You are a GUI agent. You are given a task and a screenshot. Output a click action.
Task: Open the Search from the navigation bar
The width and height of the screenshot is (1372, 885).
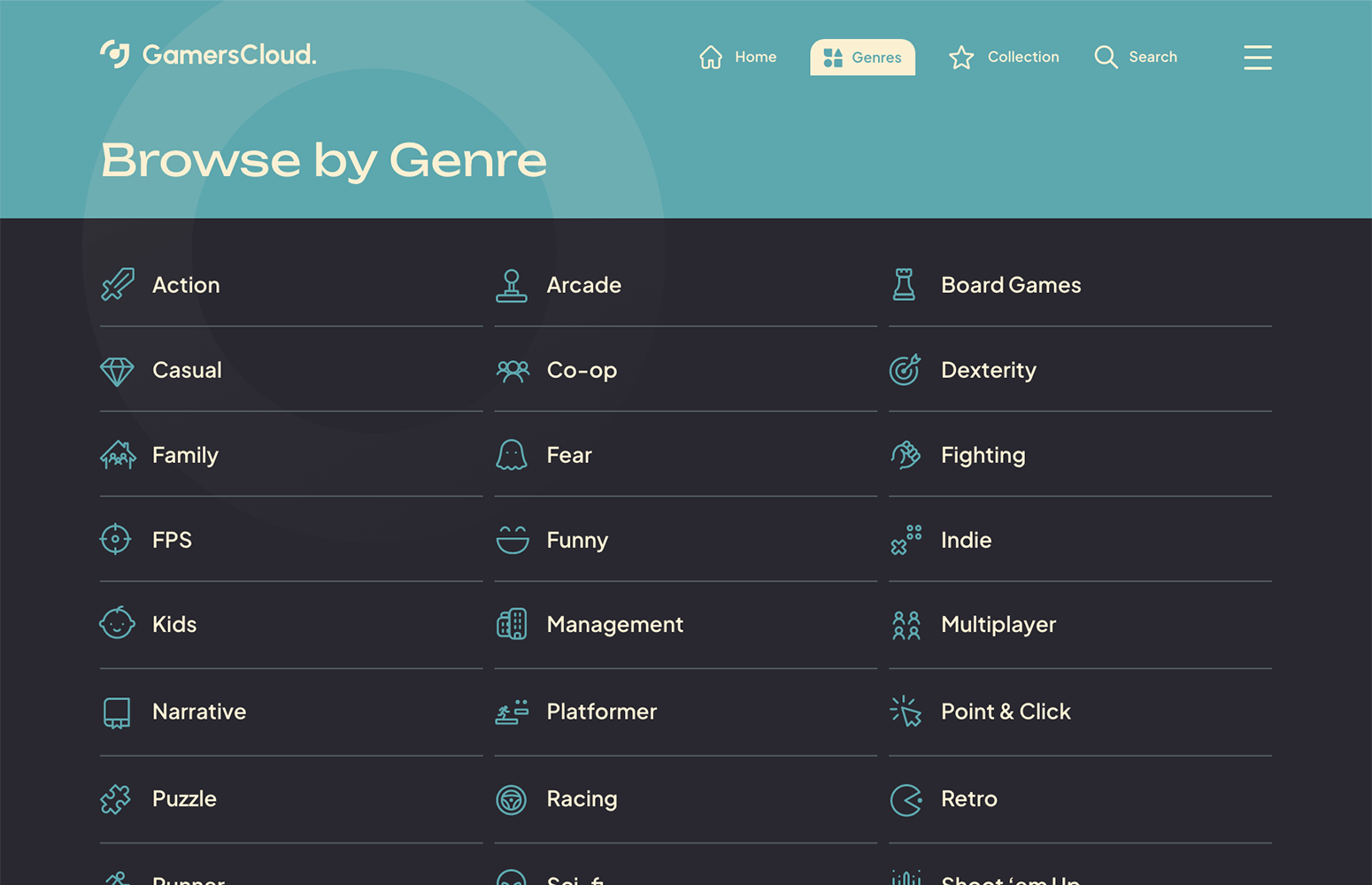click(1135, 57)
